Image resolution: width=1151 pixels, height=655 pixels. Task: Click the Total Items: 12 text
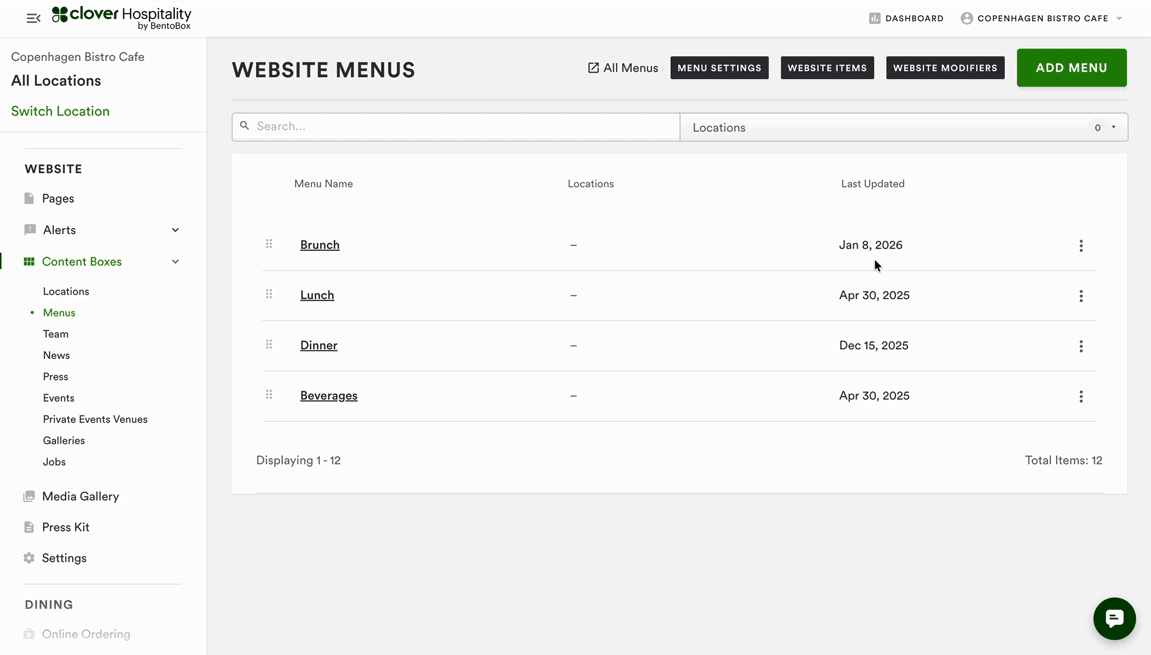pos(1064,460)
